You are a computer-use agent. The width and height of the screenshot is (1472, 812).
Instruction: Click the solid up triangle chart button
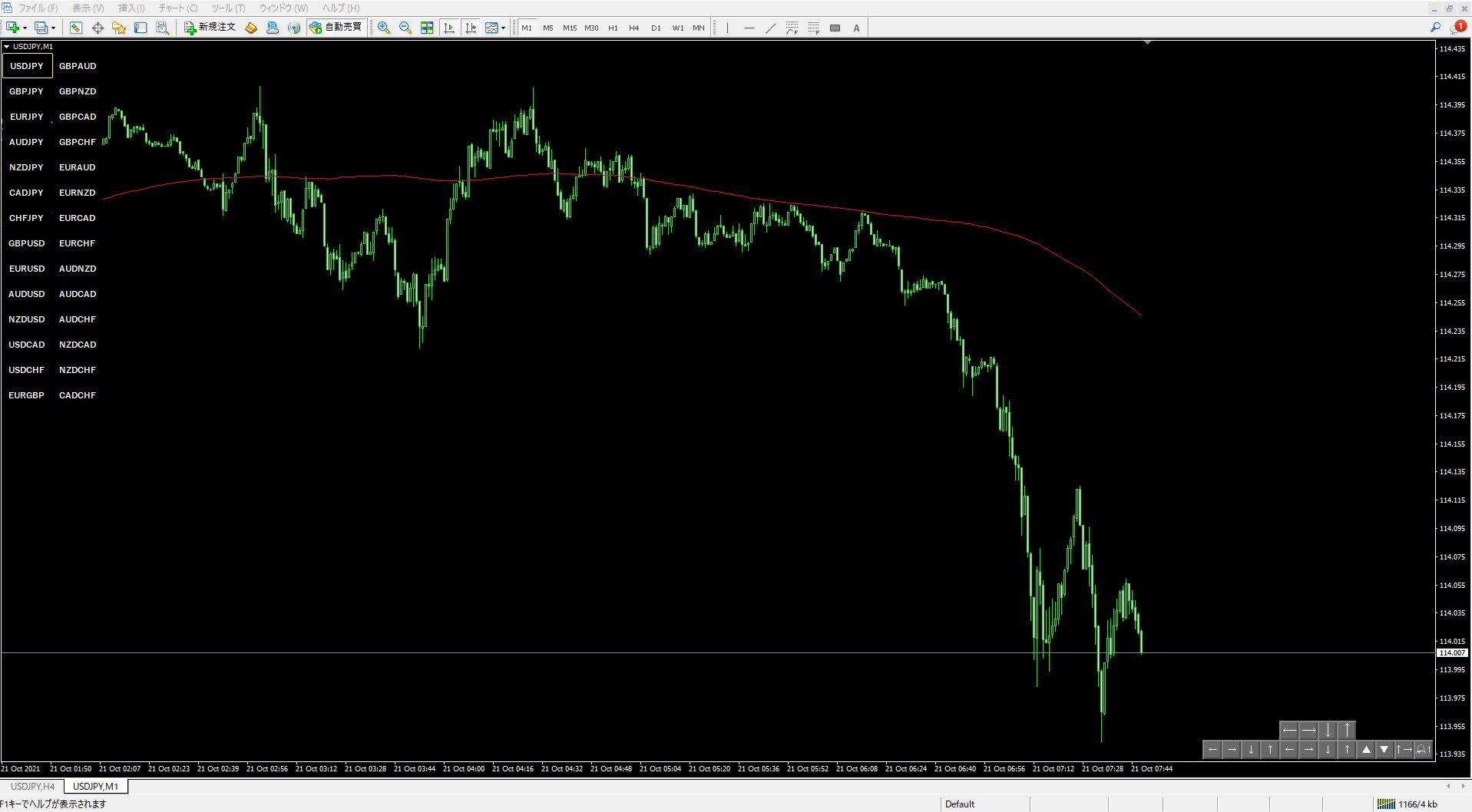(1366, 750)
